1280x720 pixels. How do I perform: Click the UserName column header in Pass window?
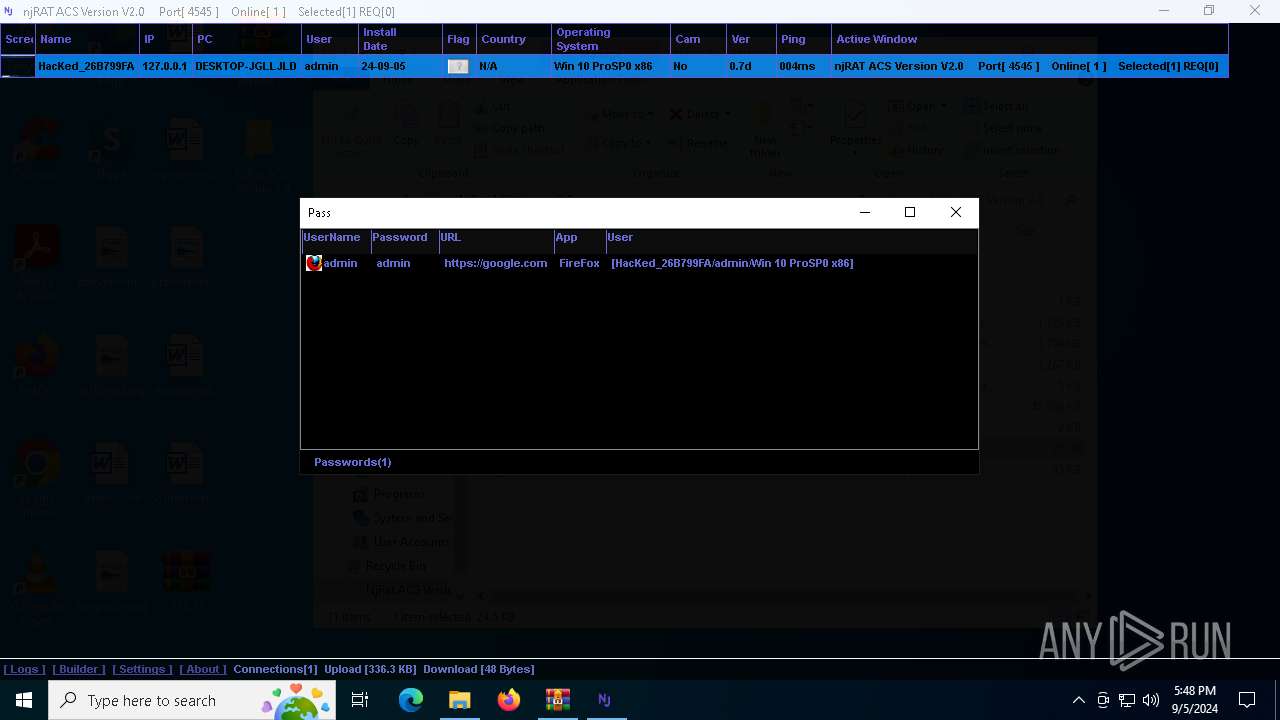335,238
